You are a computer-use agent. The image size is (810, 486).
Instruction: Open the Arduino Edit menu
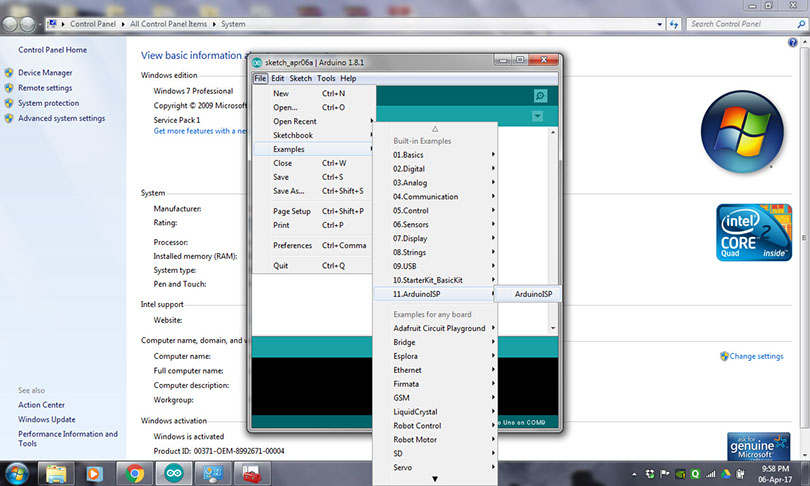click(x=277, y=79)
